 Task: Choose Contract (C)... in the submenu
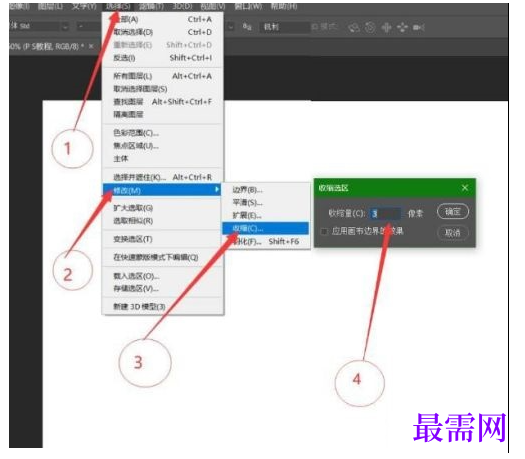pyautogui.click(x=266, y=228)
